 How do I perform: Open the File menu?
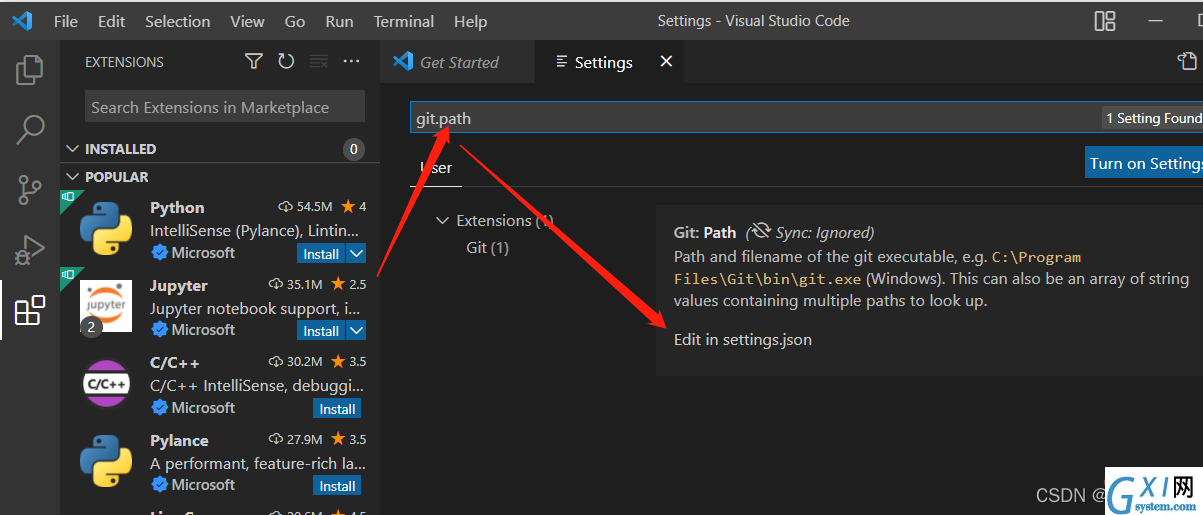tap(66, 21)
